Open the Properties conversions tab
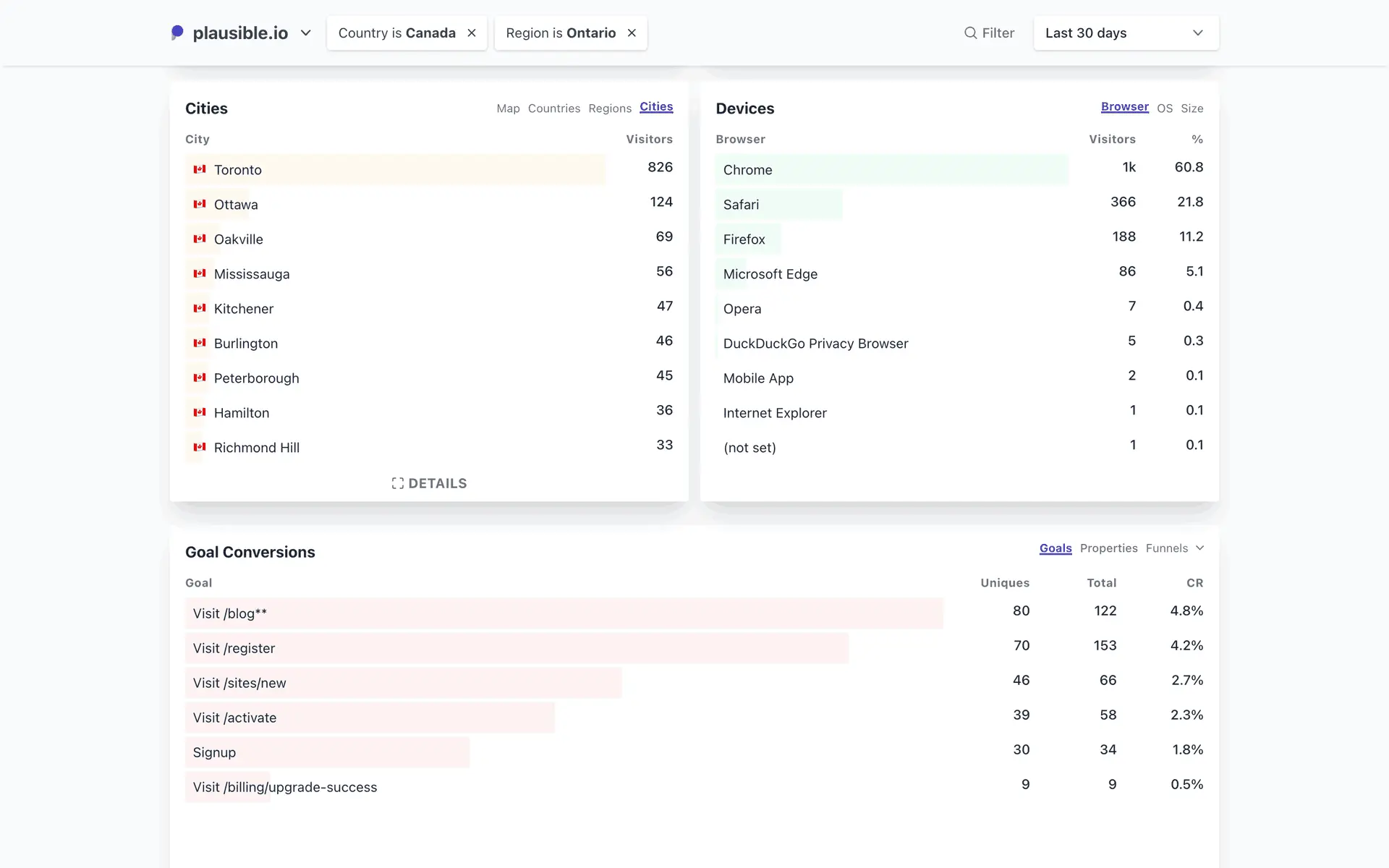 click(1108, 548)
